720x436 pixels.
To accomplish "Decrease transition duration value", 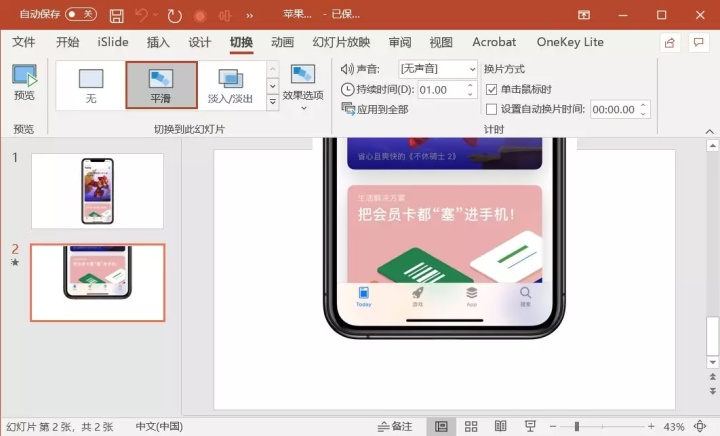I will tap(471, 94).
